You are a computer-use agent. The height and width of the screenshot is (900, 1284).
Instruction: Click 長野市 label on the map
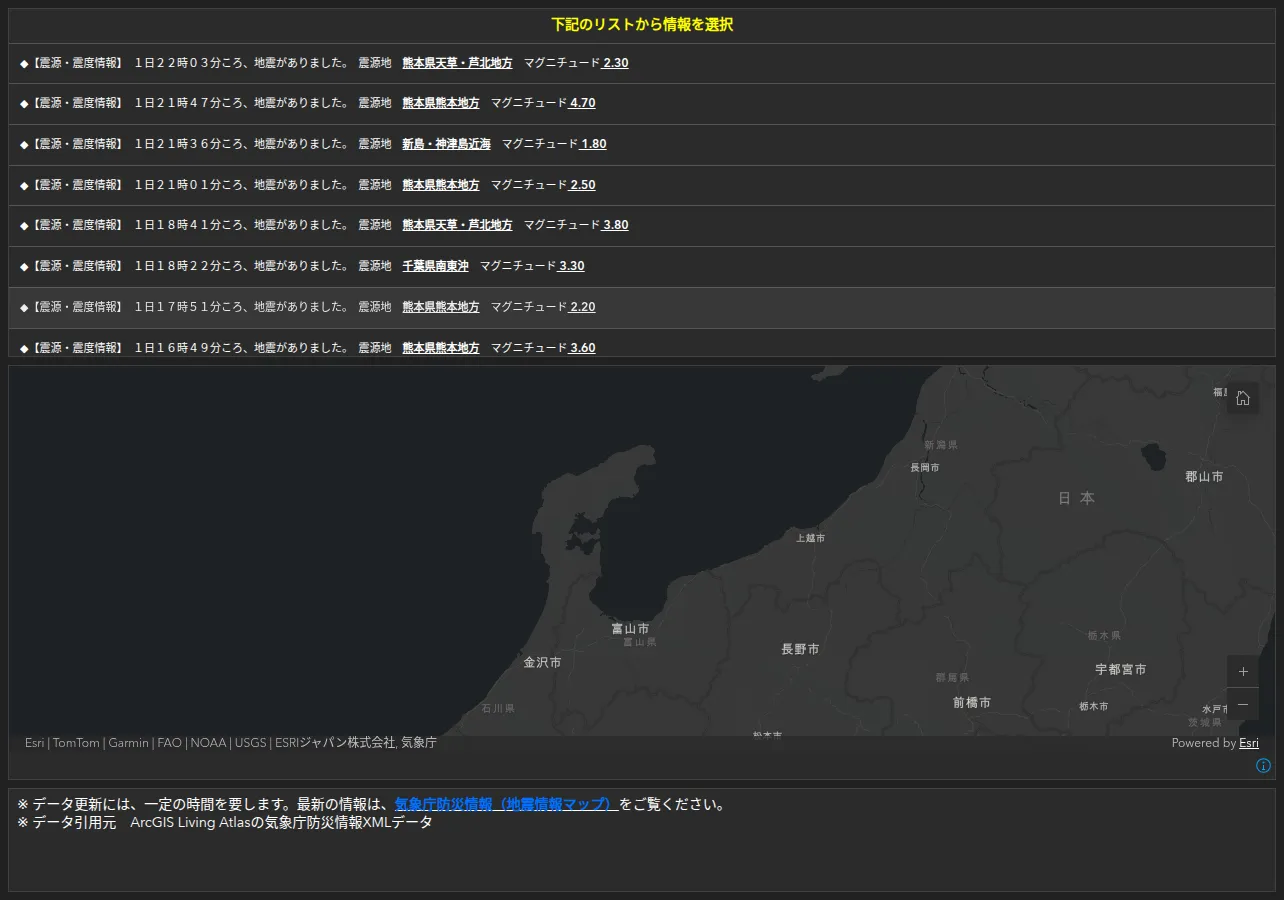click(800, 649)
